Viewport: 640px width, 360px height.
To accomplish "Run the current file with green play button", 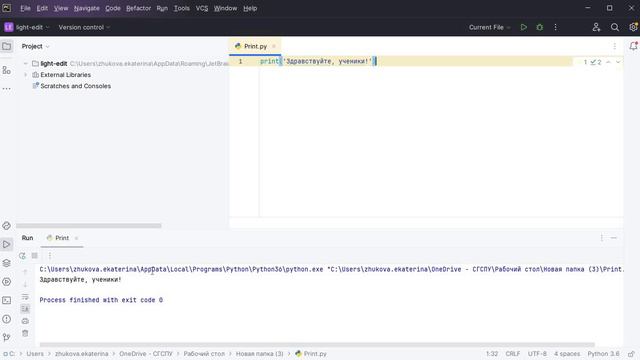I will click(x=524, y=27).
